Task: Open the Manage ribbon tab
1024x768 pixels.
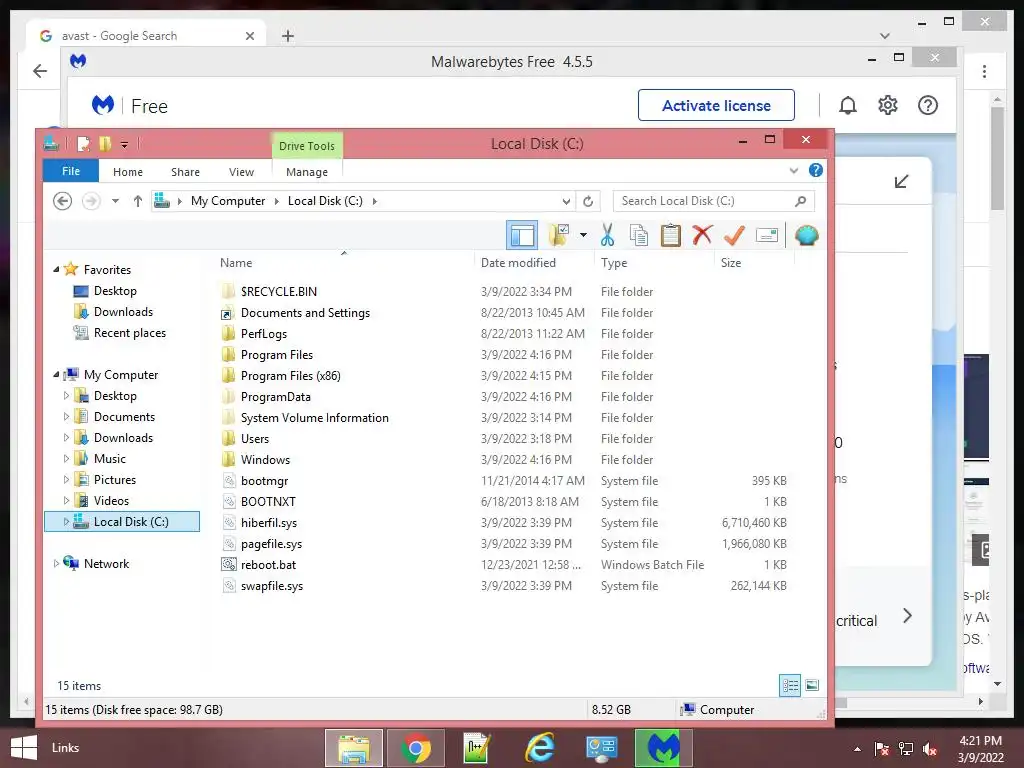Action: 307,172
